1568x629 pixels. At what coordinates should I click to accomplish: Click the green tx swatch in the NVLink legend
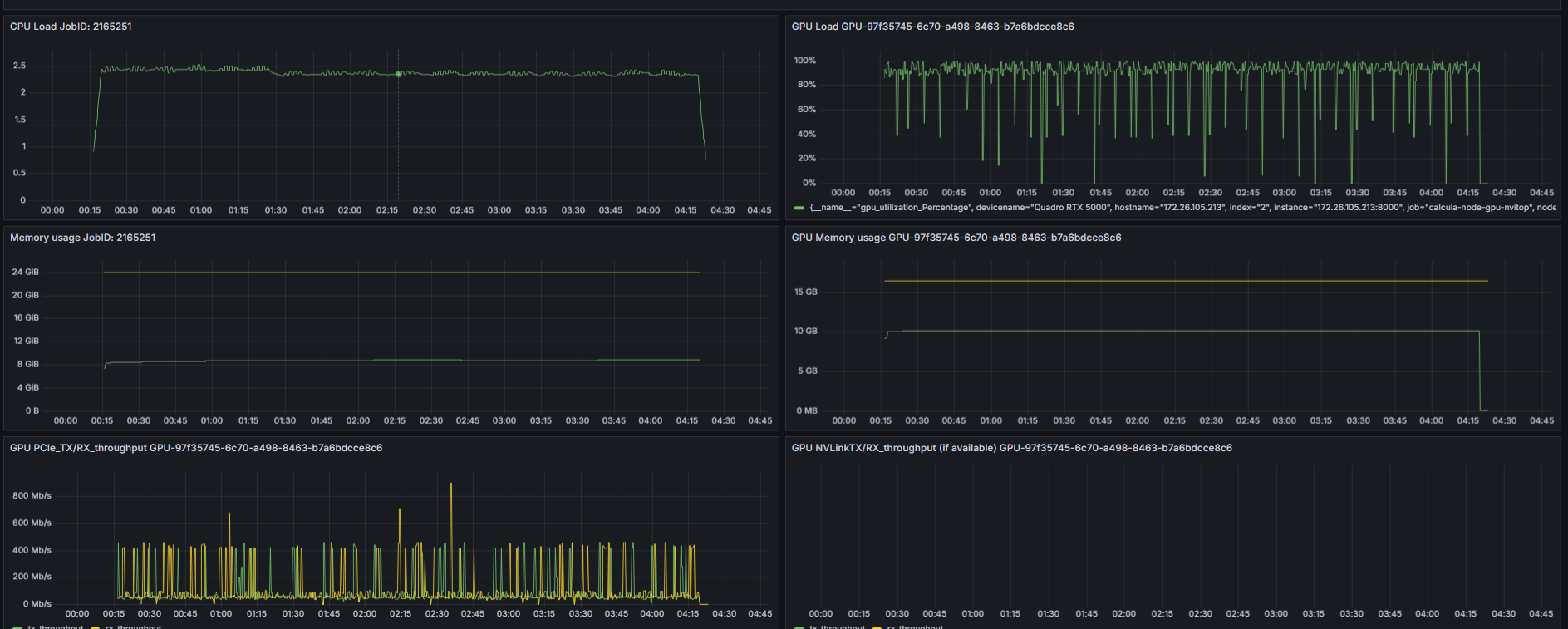799,627
